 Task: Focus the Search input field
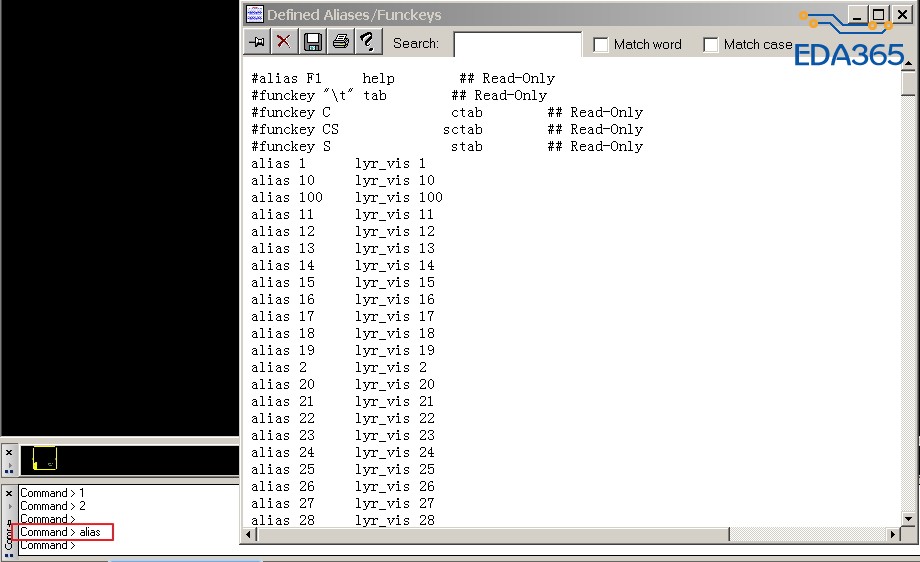pos(518,44)
